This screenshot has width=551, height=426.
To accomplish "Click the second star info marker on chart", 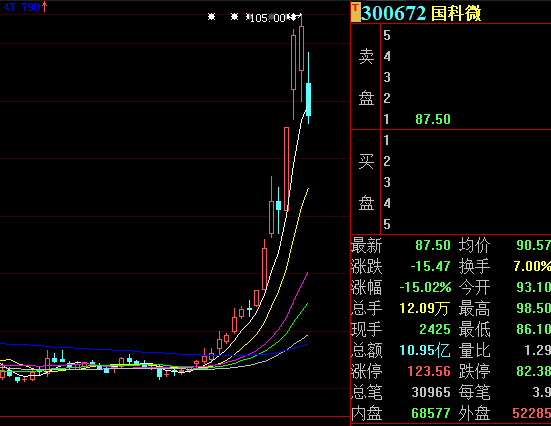I will [x=234, y=17].
